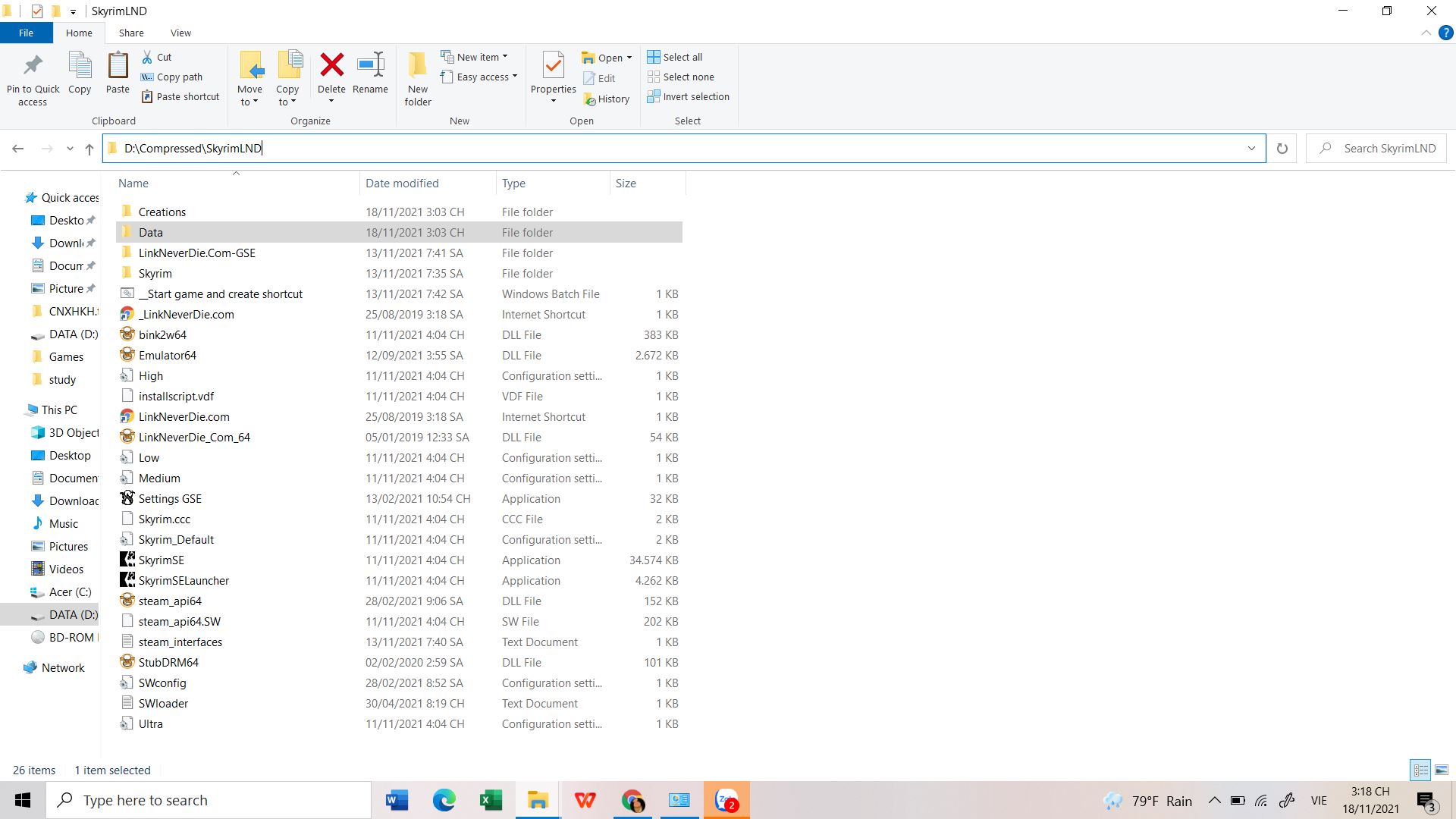1456x819 pixels.
Task: Rename the selected item
Action: coord(370,74)
